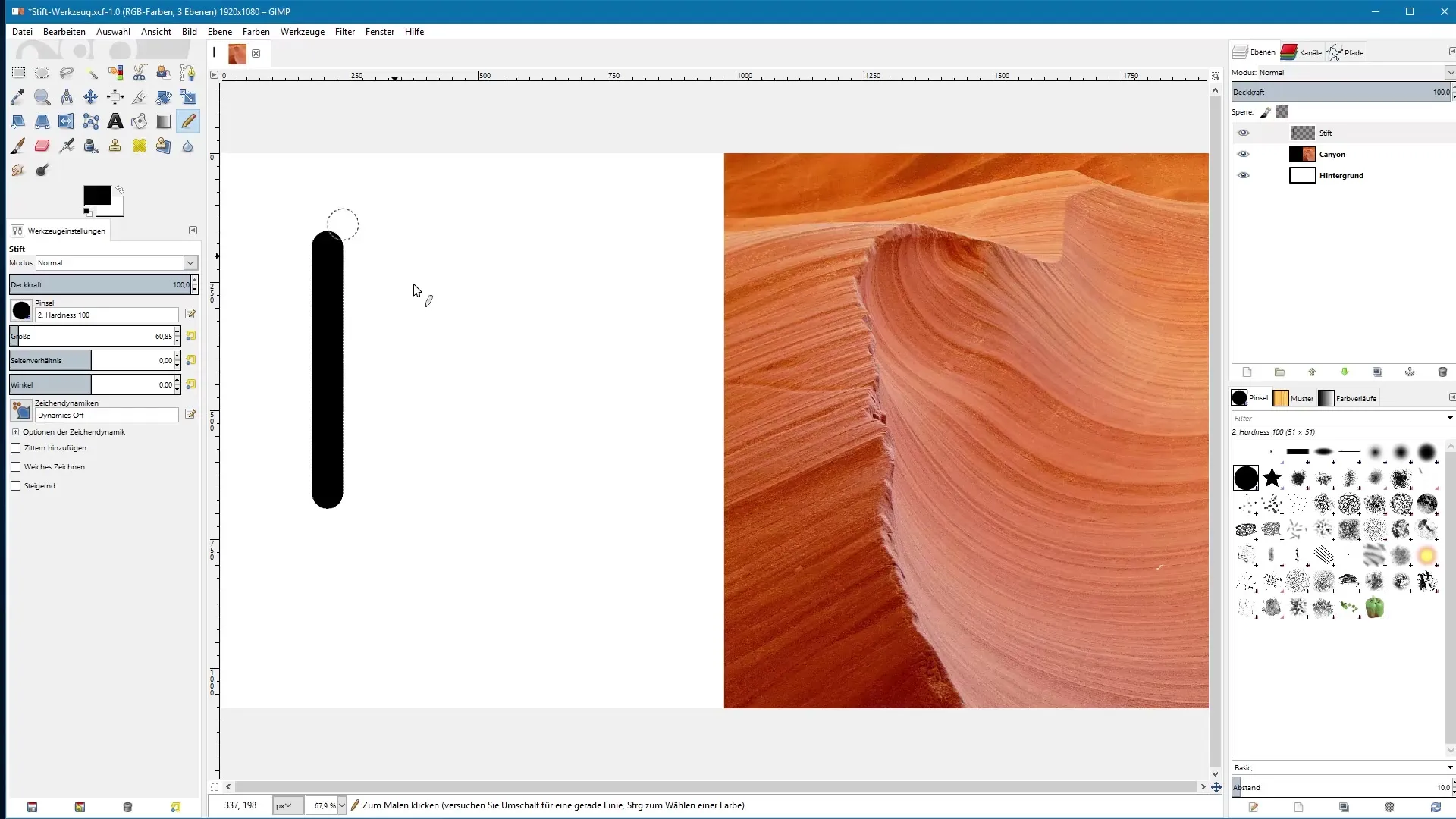The width and height of the screenshot is (1456, 819).
Task: Select the Airbrush tool
Action: pyautogui.click(x=67, y=146)
